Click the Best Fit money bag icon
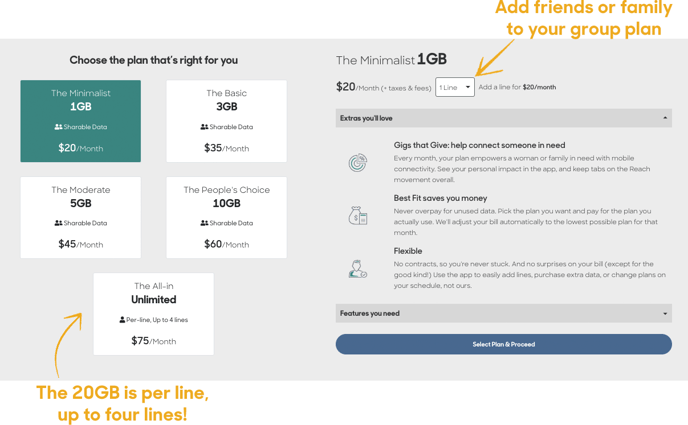Image resolution: width=688 pixels, height=425 pixels. [x=358, y=216]
